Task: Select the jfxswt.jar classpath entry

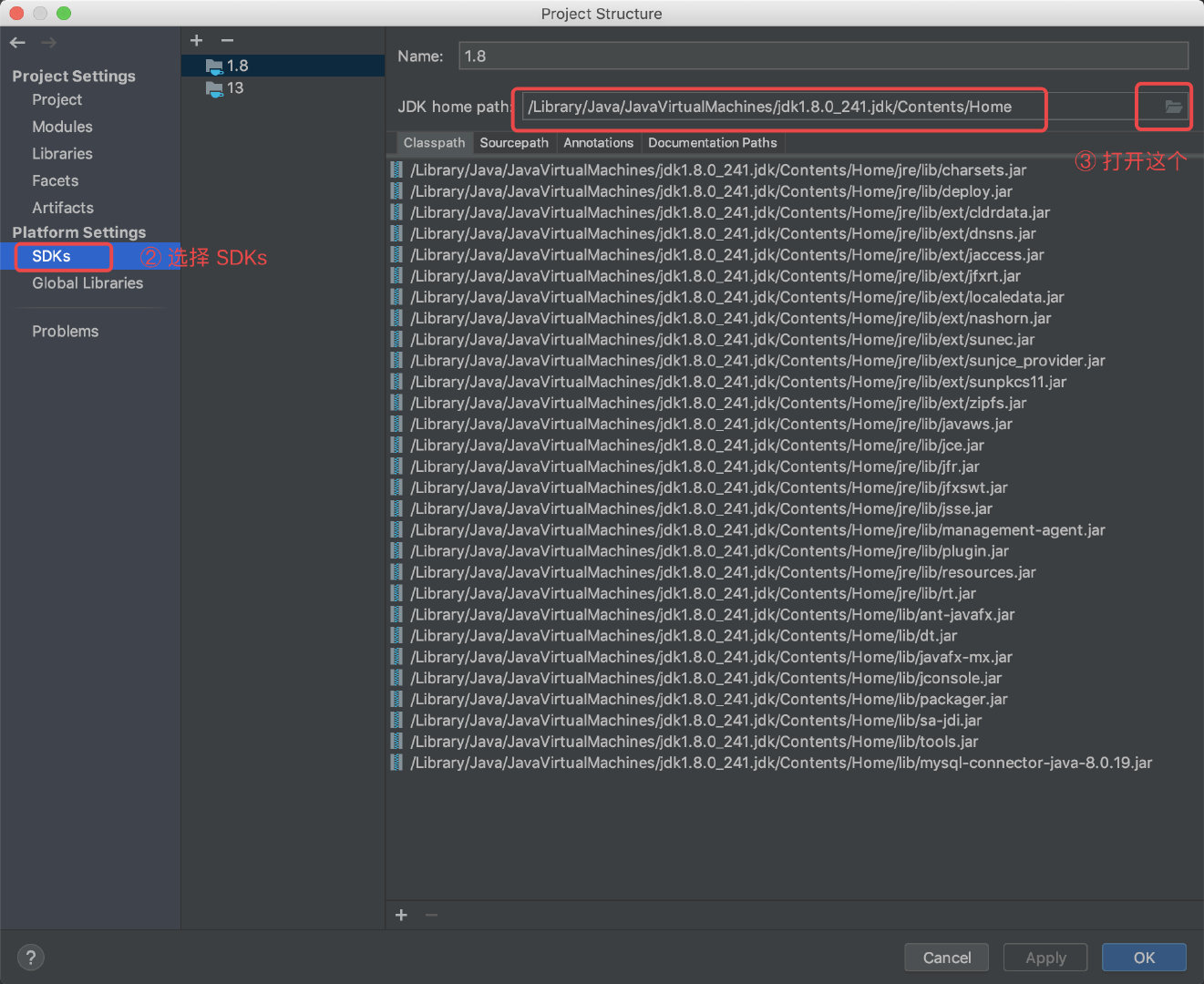Action: [x=709, y=487]
